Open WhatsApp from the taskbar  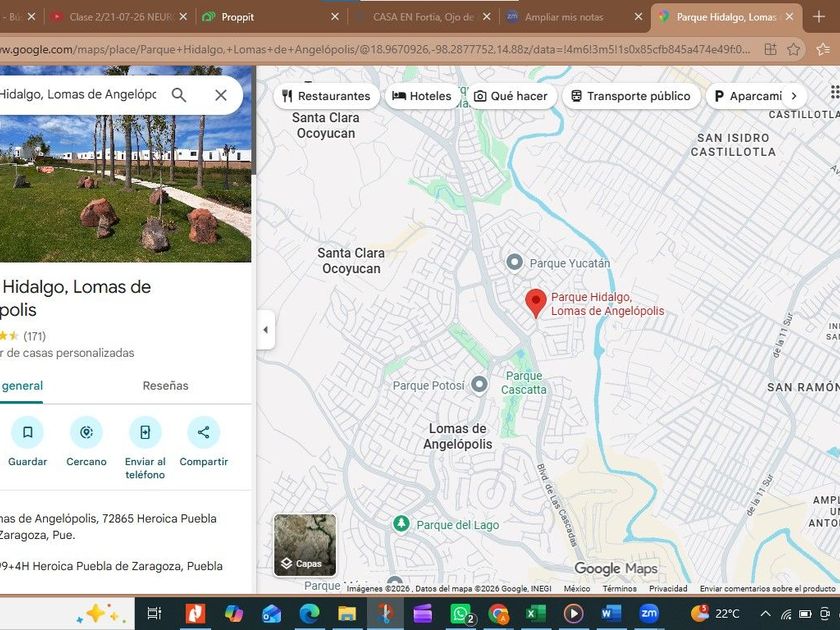pos(461,613)
